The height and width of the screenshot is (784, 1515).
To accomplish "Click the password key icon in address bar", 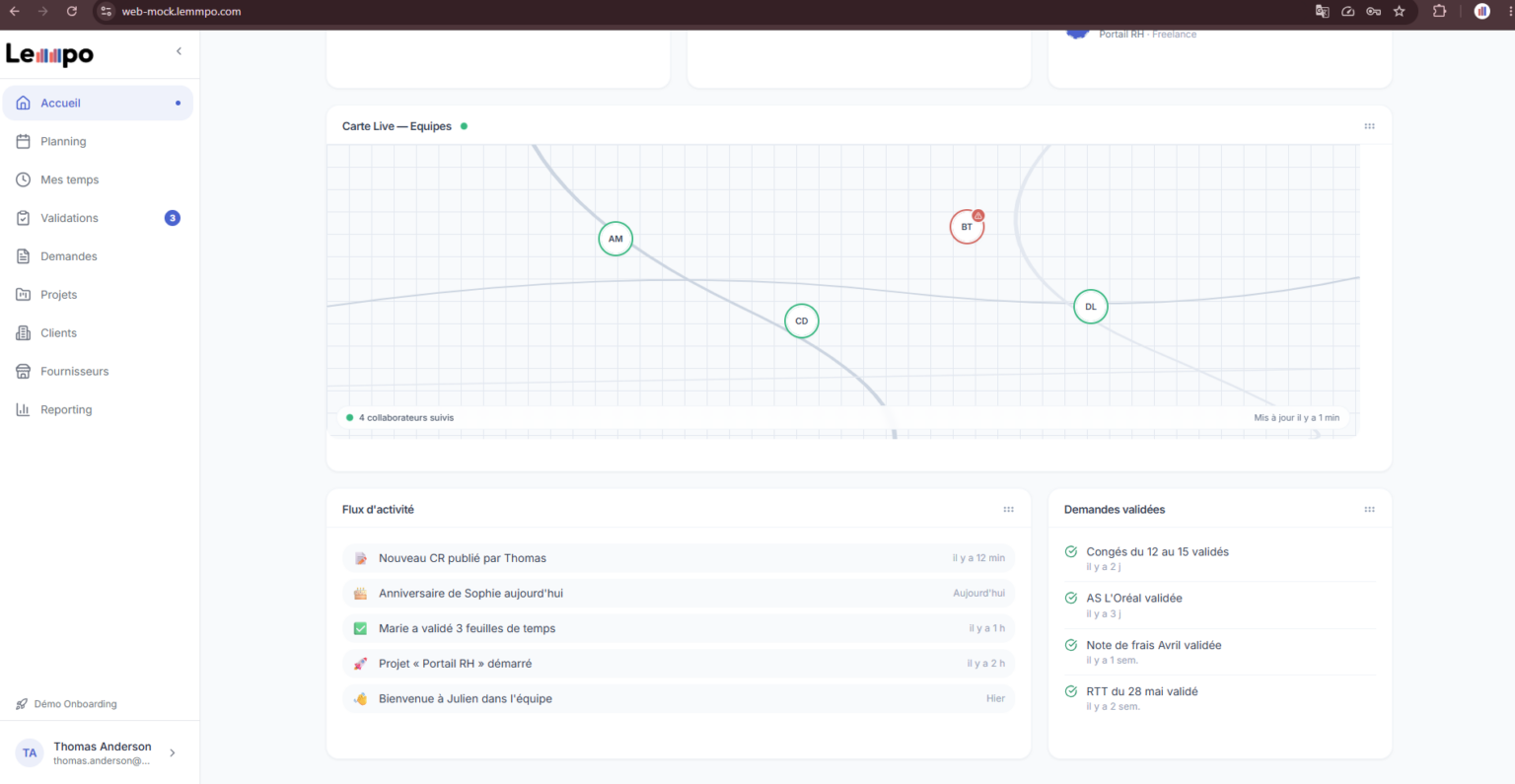I will tap(1373, 11).
